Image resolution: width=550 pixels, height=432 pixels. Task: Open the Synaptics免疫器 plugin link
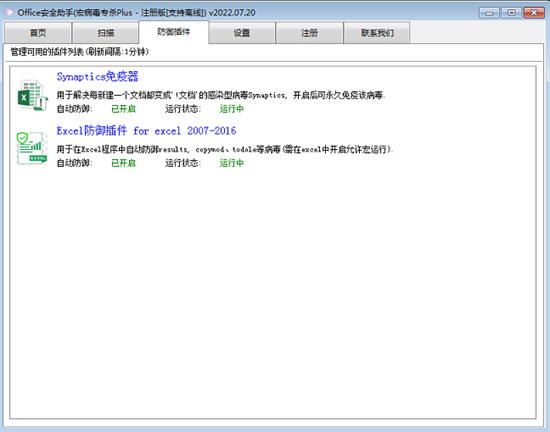tap(98, 76)
